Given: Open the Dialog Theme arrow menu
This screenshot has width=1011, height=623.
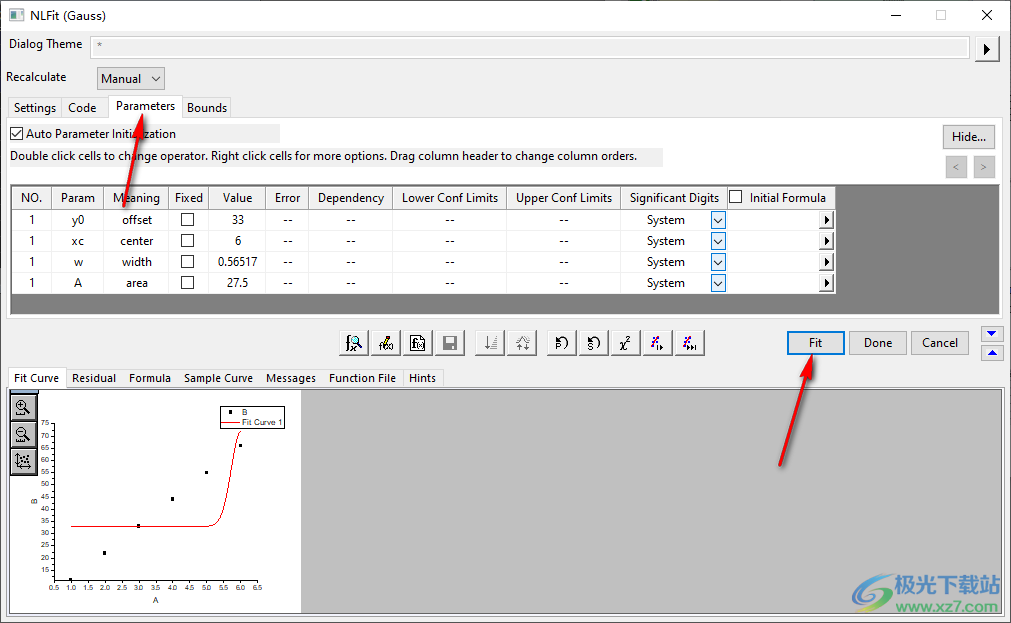Looking at the screenshot, I should (987, 49).
